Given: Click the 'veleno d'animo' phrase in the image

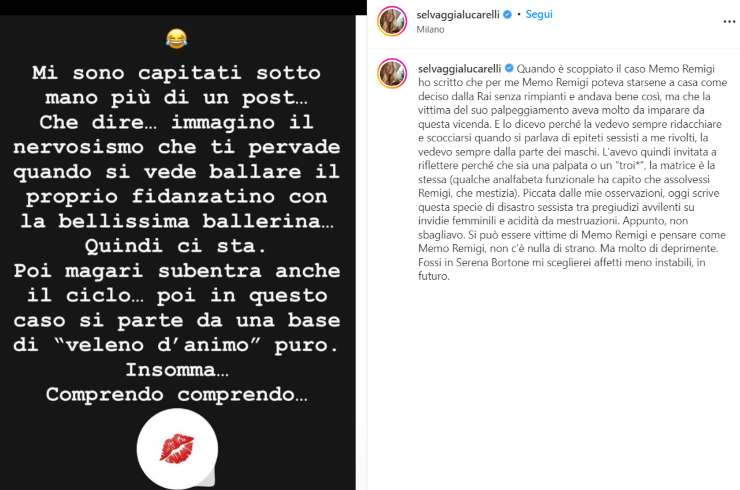Looking at the screenshot, I should [x=158, y=345].
